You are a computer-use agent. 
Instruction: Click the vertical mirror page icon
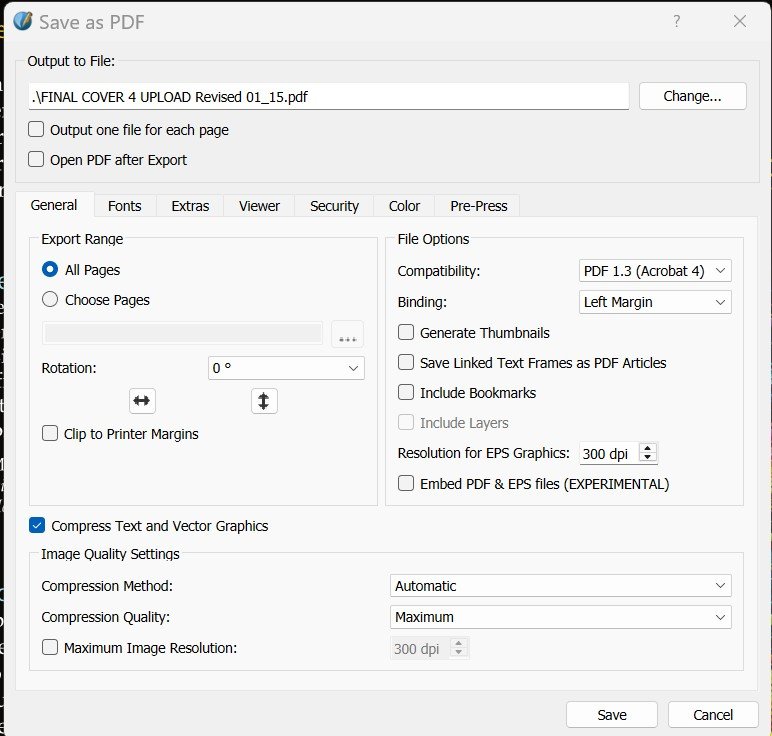(x=264, y=401)
